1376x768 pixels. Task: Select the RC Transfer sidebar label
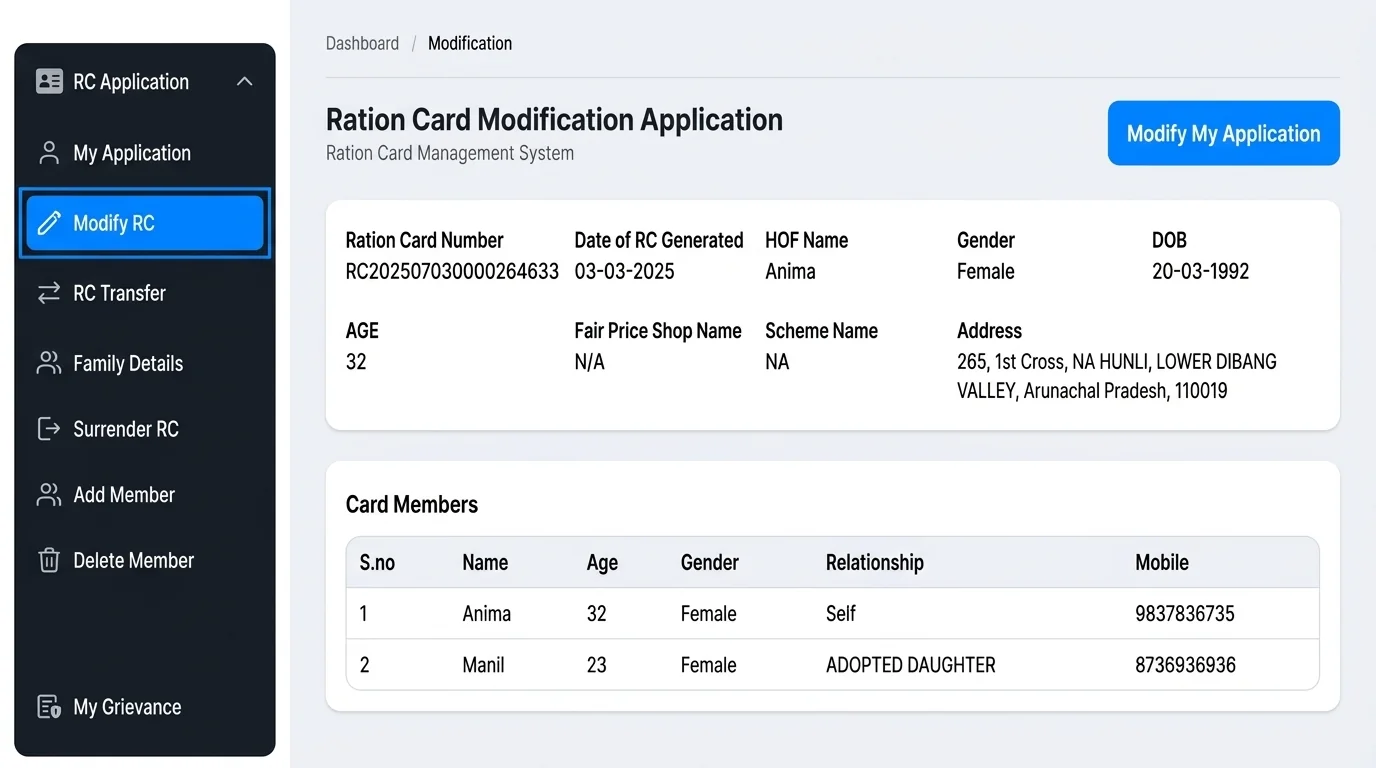click(120, 293)
